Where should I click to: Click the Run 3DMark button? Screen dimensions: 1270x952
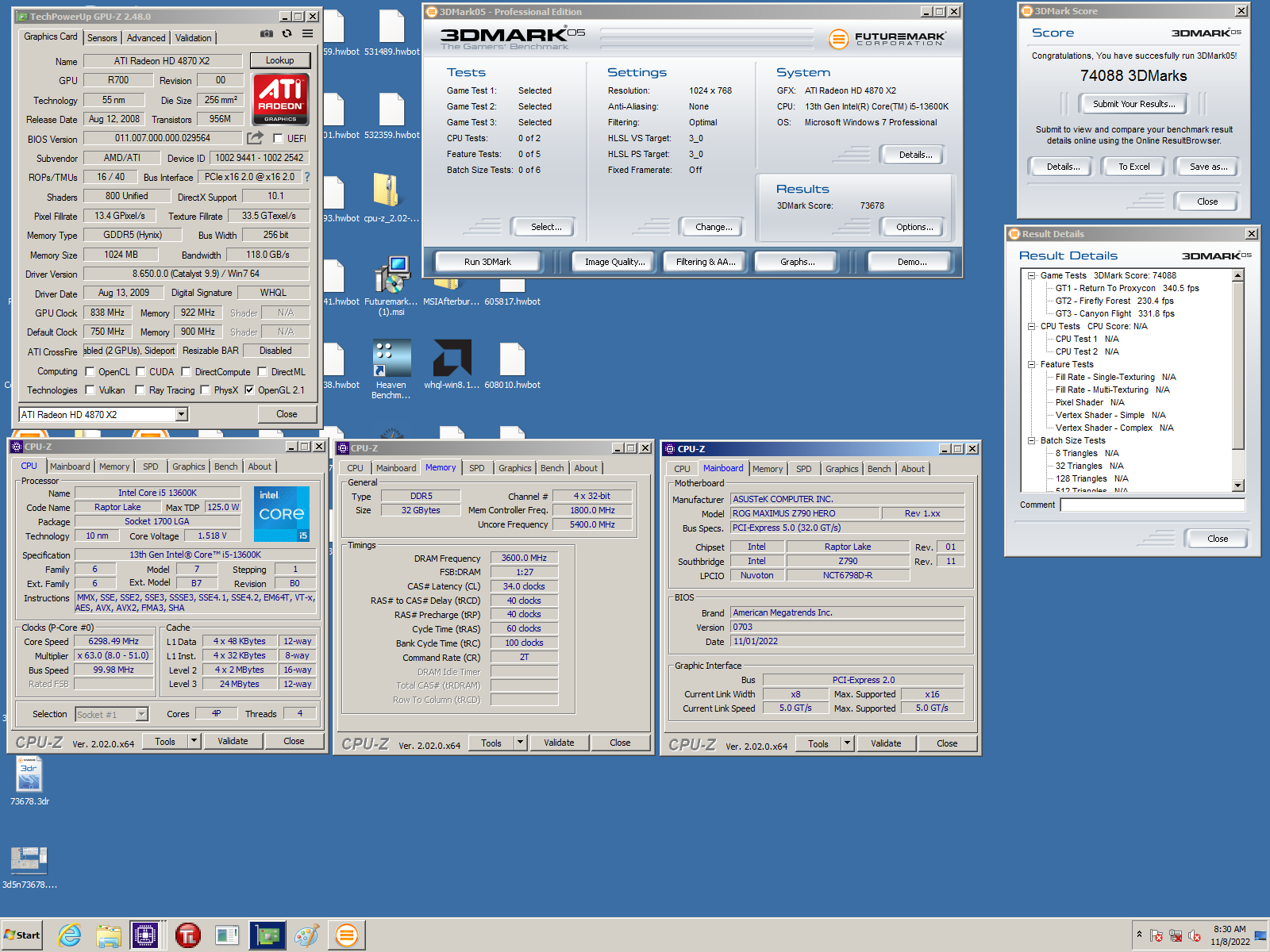point(487,262)
